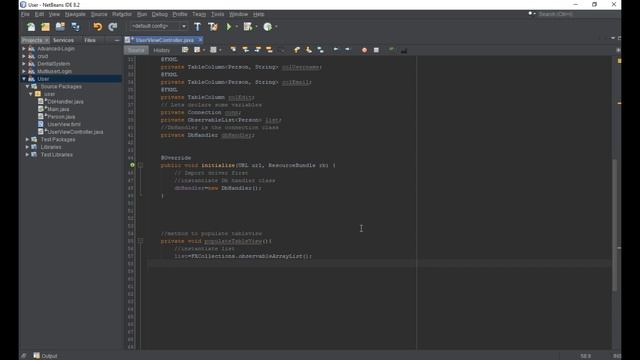Minimize the Projects window group

point(117,40)
